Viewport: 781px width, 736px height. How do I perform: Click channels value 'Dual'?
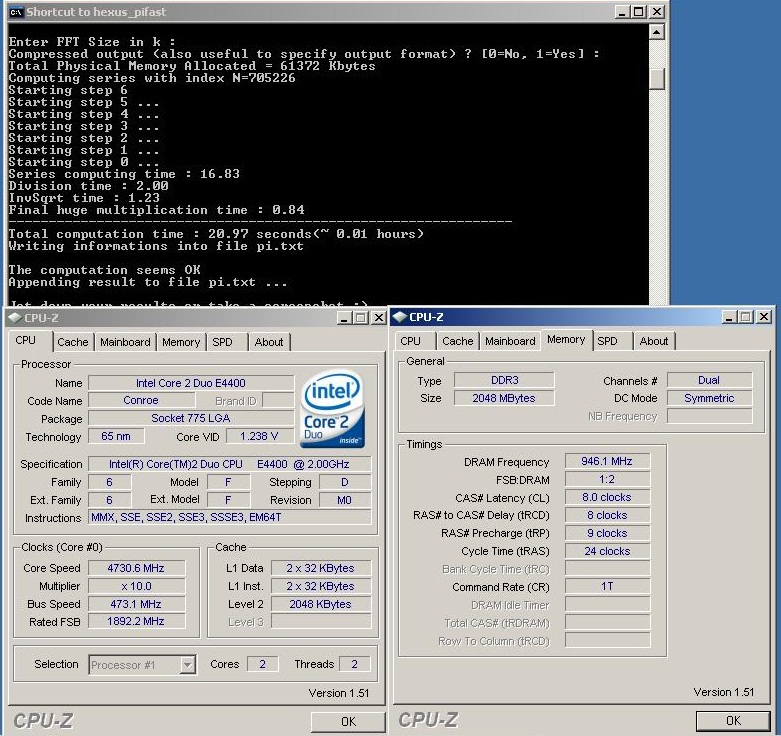709,380
